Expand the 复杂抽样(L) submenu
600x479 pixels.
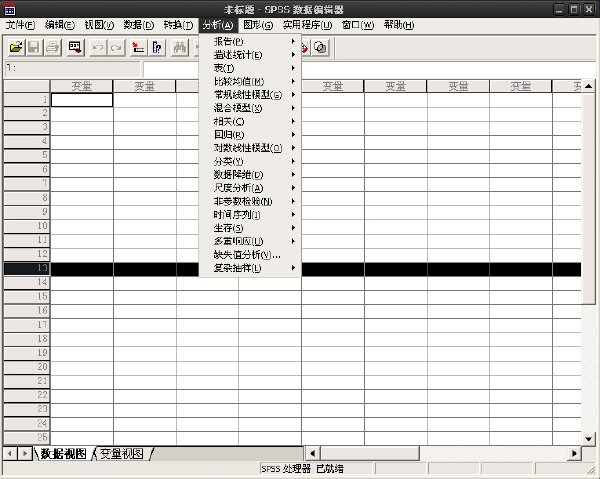tap(250, 268)
